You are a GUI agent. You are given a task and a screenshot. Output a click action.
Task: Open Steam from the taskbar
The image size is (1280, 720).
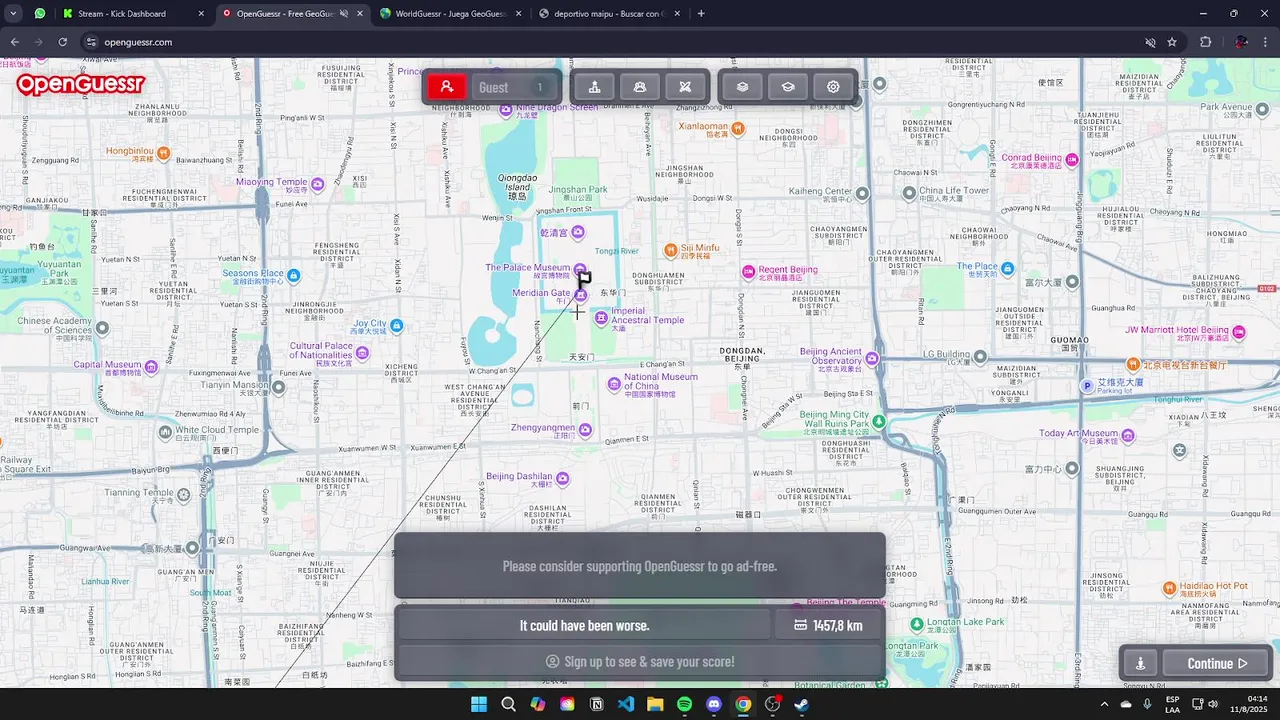tap(802, 704)
